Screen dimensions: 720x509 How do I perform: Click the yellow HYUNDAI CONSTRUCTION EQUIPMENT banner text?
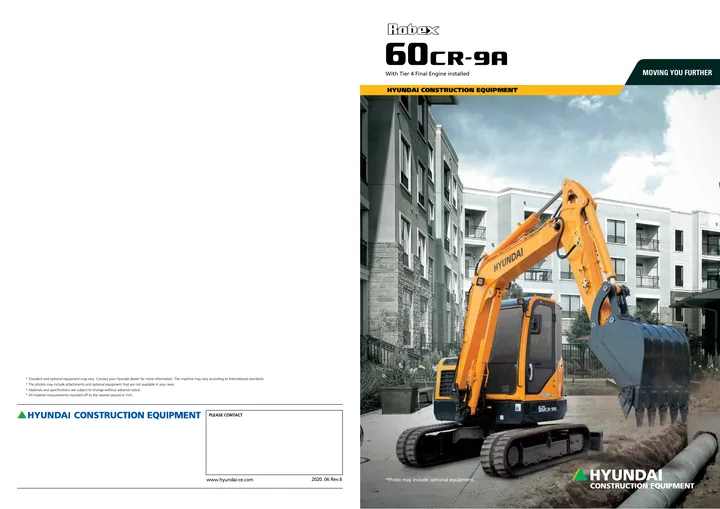click(452, 90)
